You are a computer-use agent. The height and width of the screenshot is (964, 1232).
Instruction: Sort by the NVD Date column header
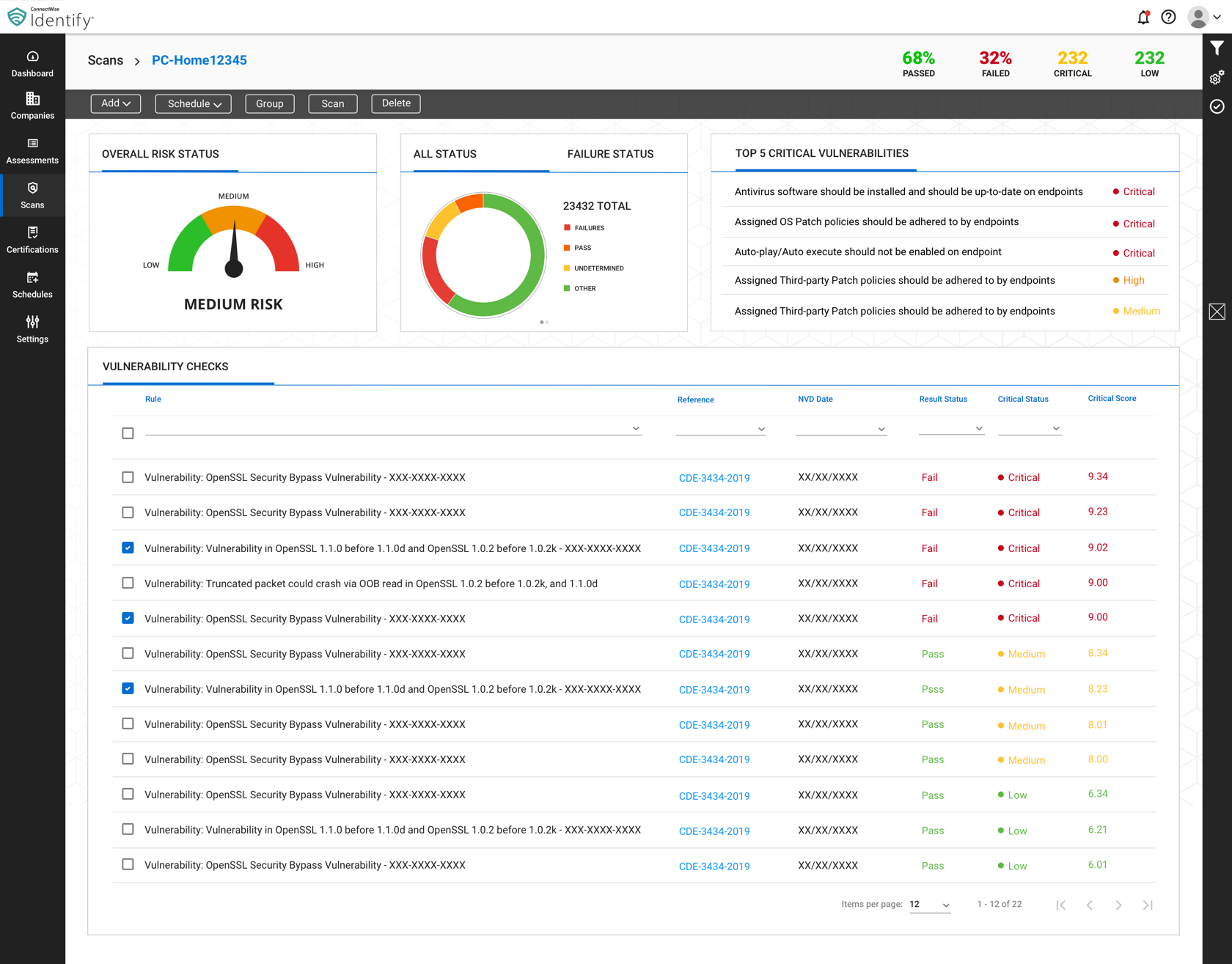tap(815, 400)
